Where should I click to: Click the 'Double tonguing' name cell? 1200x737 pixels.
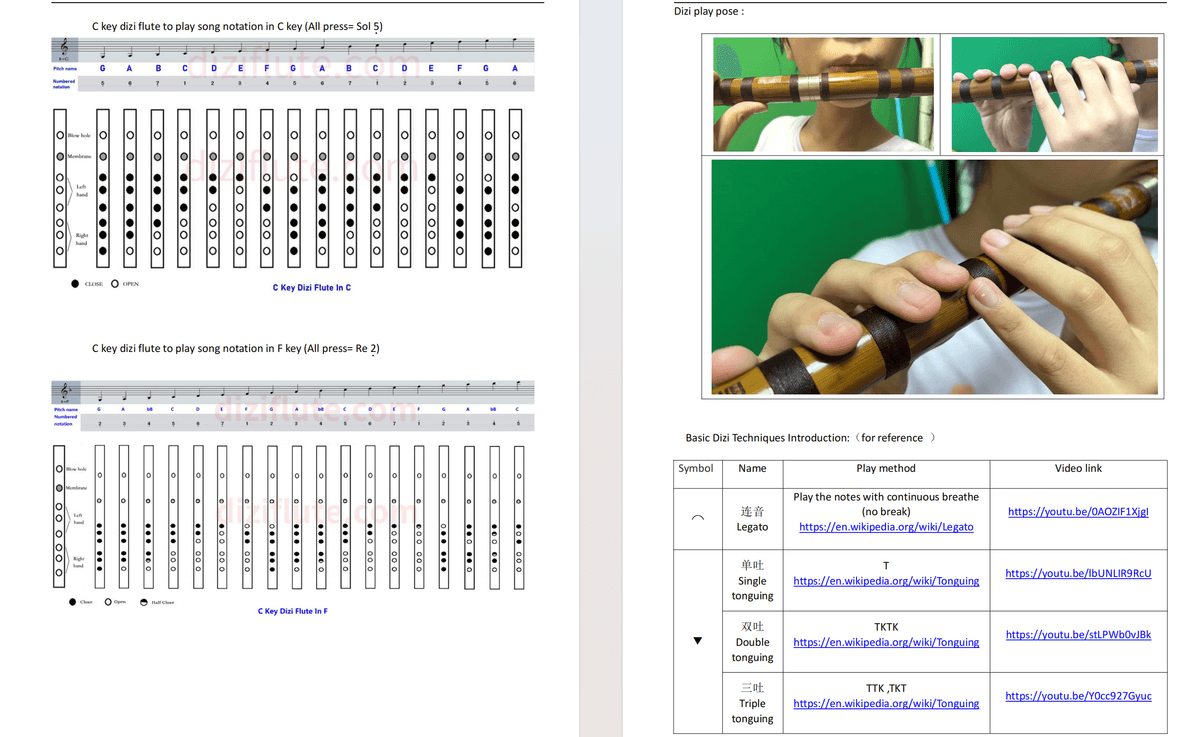pos(752,642)
